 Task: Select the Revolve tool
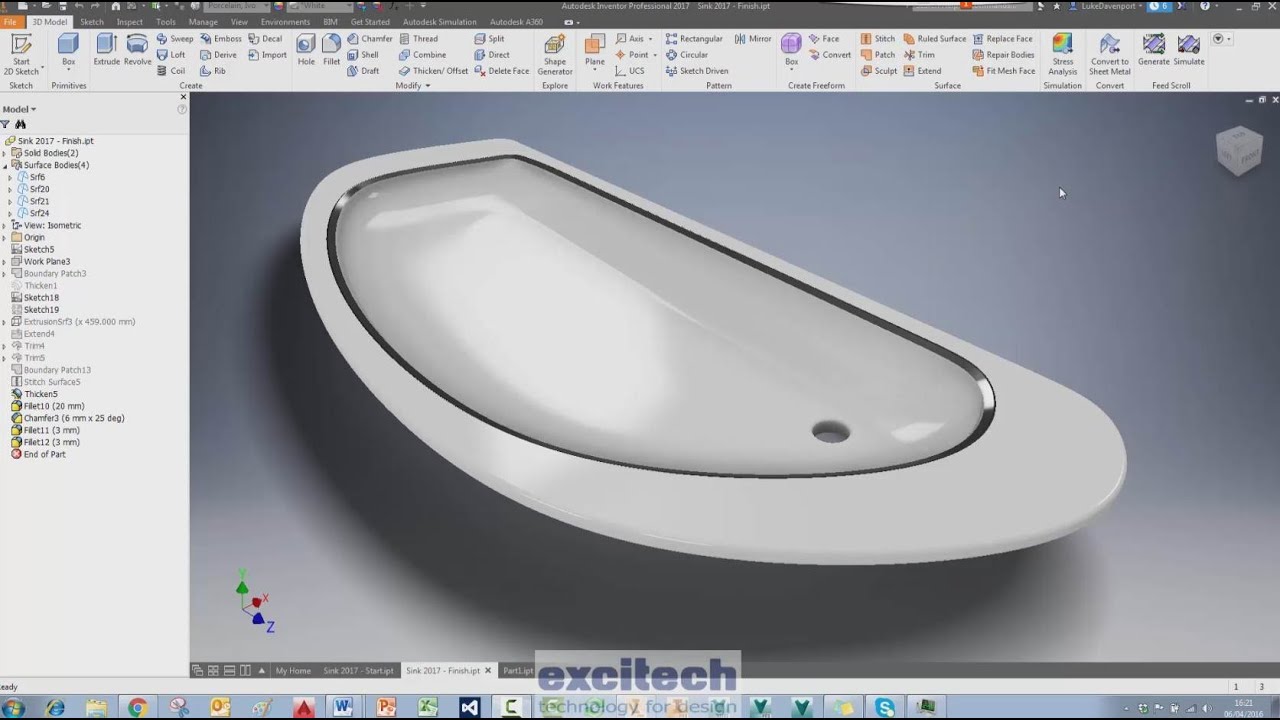click(138, 50)
